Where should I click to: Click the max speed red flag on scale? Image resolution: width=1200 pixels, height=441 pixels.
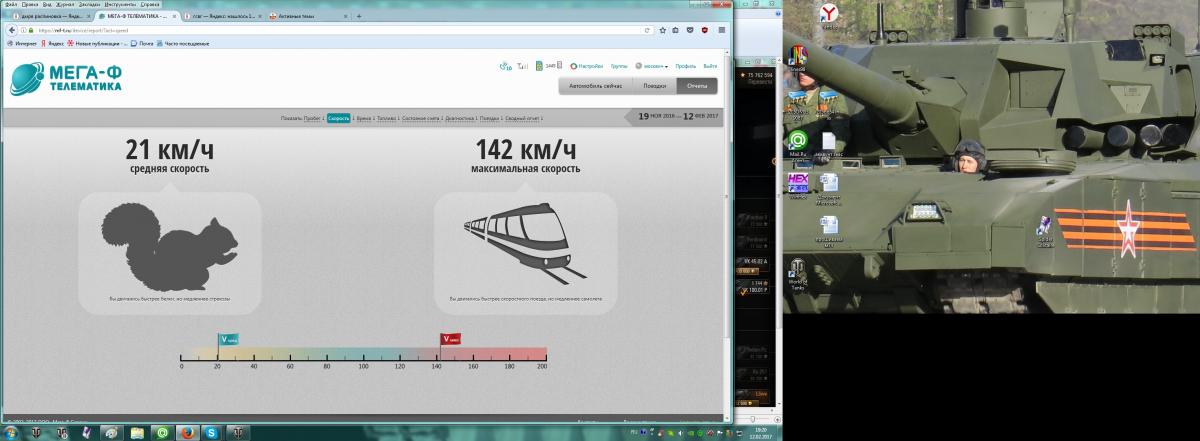coord(450,340)
